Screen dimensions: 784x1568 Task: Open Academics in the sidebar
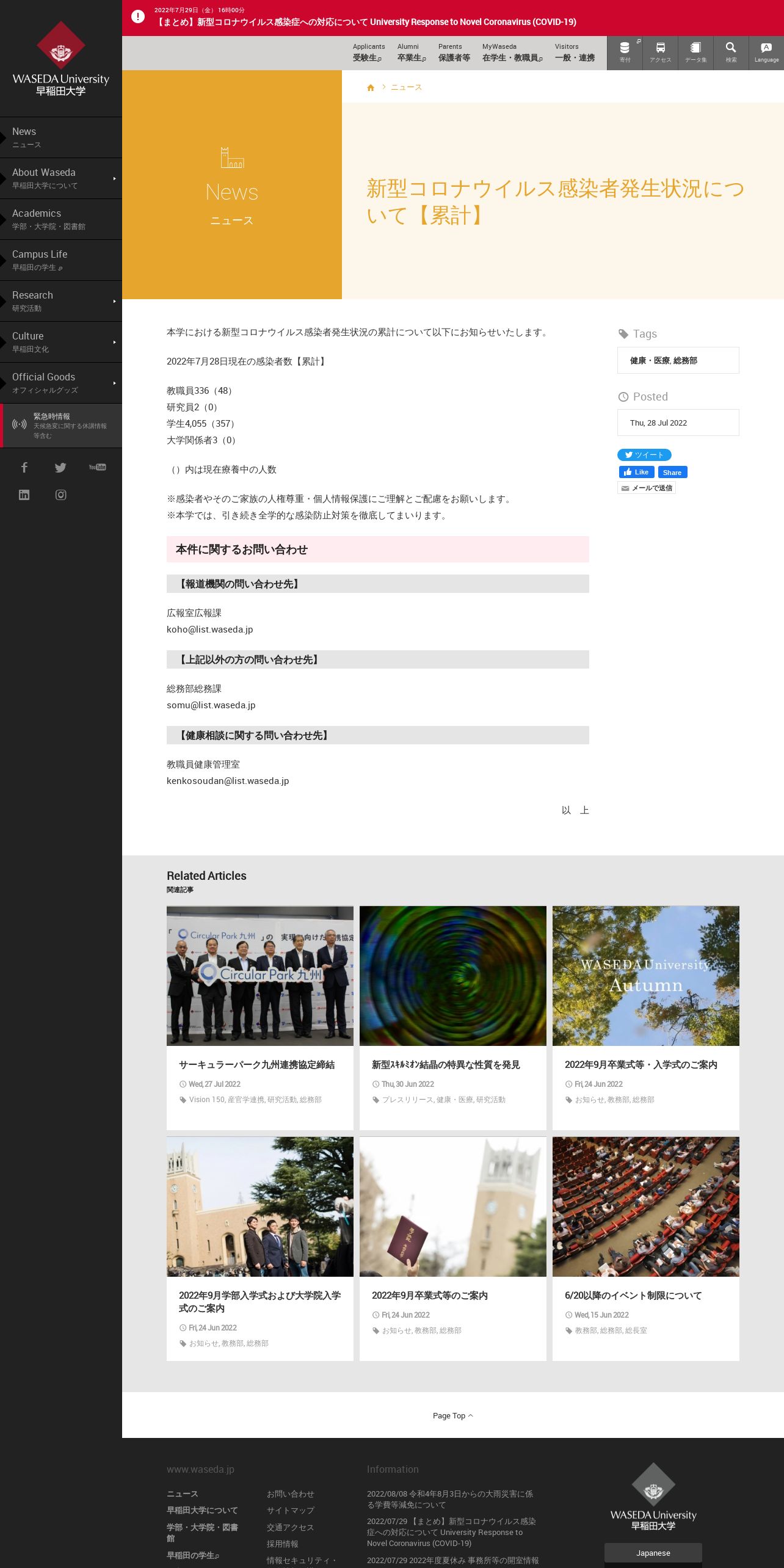point(61,219)
